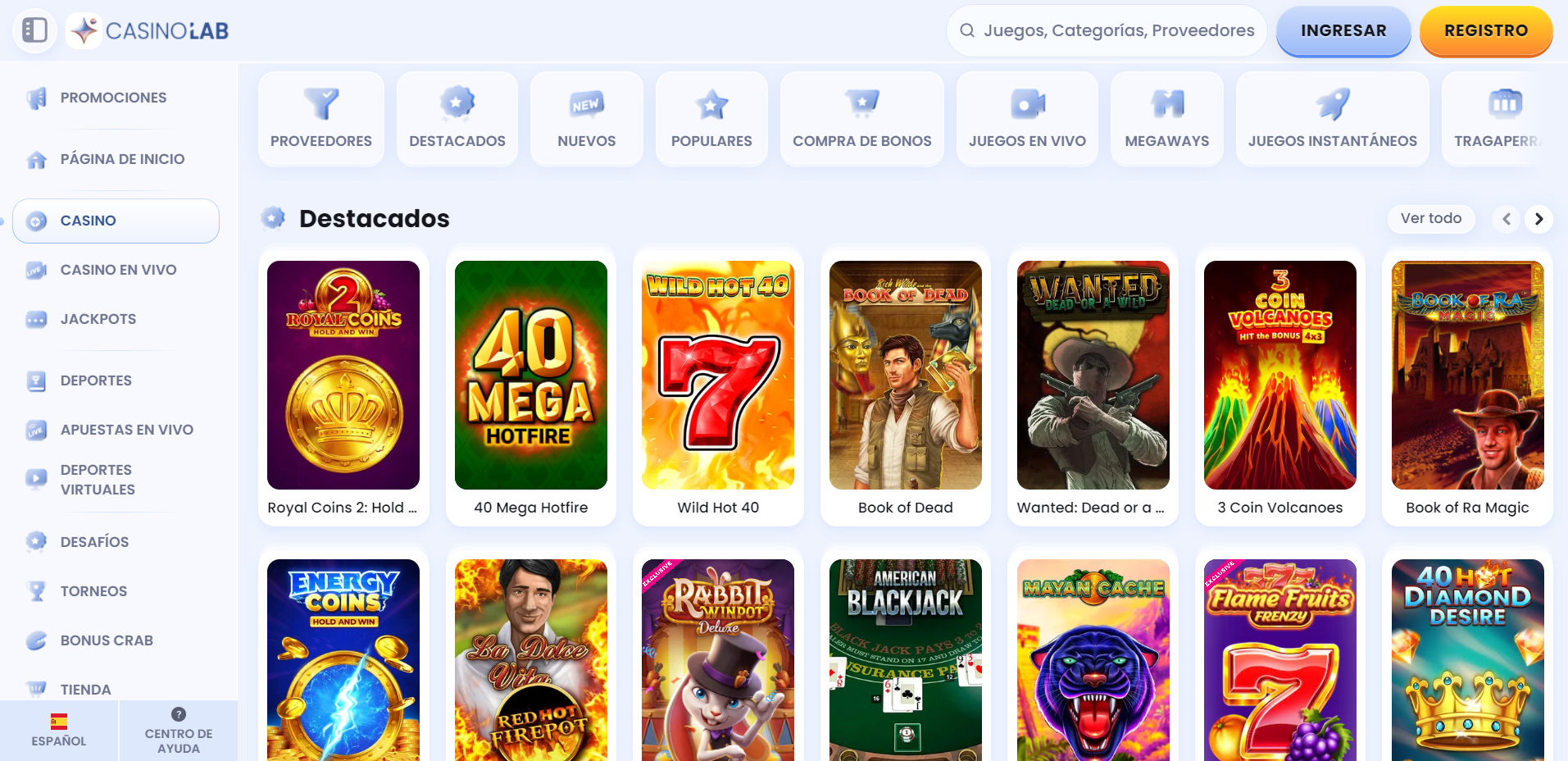The image size is (1568, 761).
Task: Focus the games search field
Action: (1107, 31)
